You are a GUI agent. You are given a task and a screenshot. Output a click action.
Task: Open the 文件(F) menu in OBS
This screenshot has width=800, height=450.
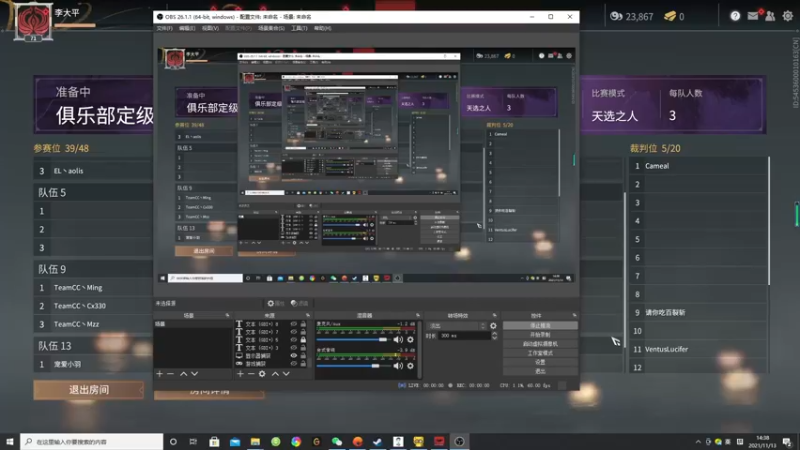(164, 28)
